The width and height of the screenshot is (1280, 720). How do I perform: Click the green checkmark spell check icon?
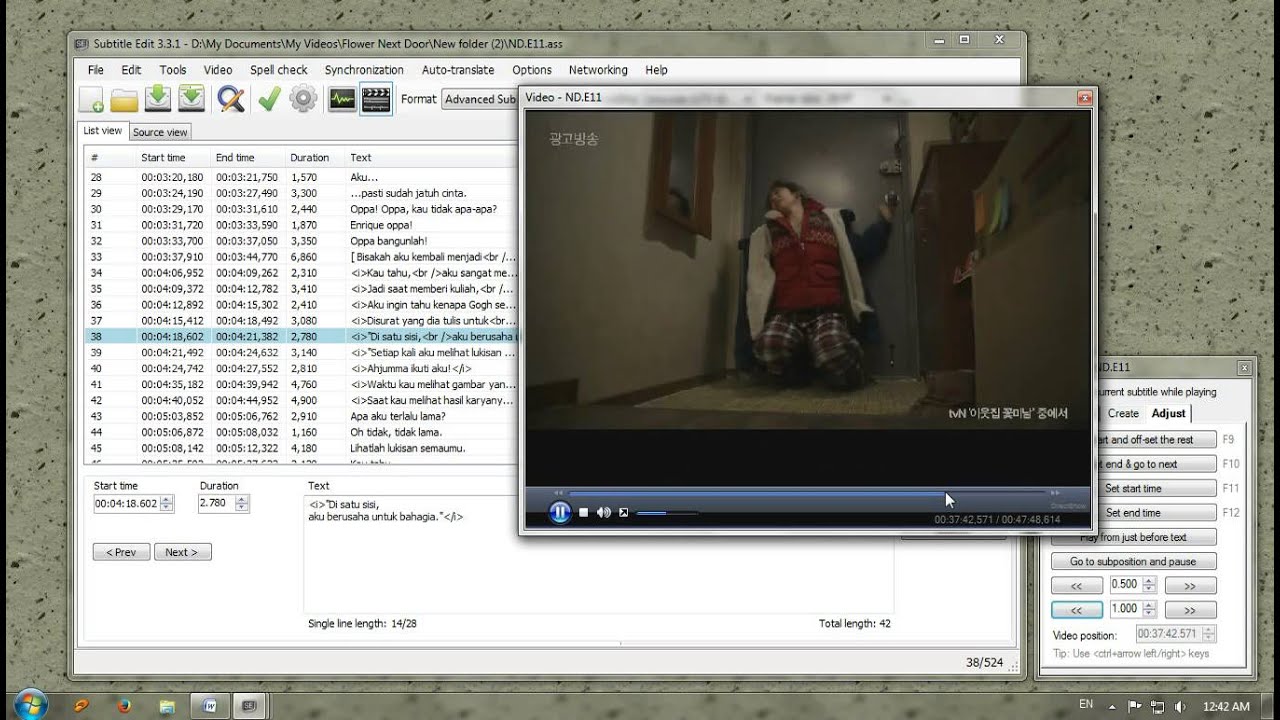tap(268, 99)
